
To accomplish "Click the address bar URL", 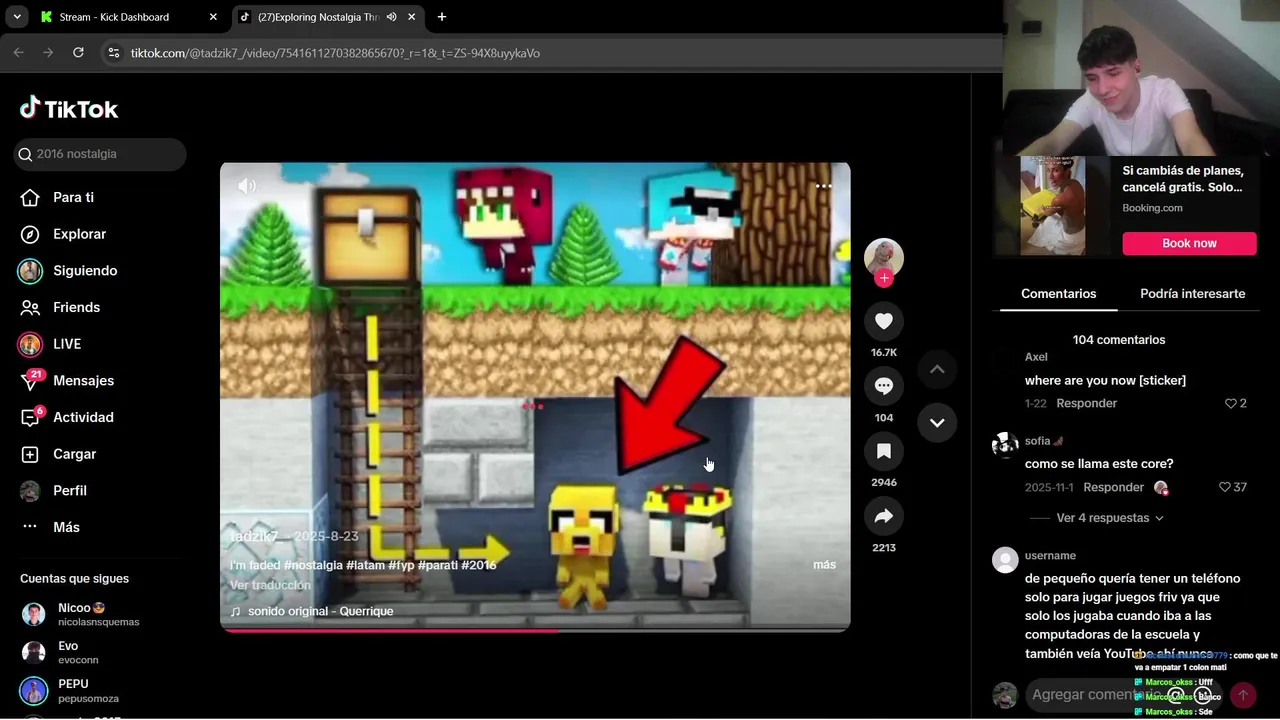I will pyautogui.click(x=335, y=53).
